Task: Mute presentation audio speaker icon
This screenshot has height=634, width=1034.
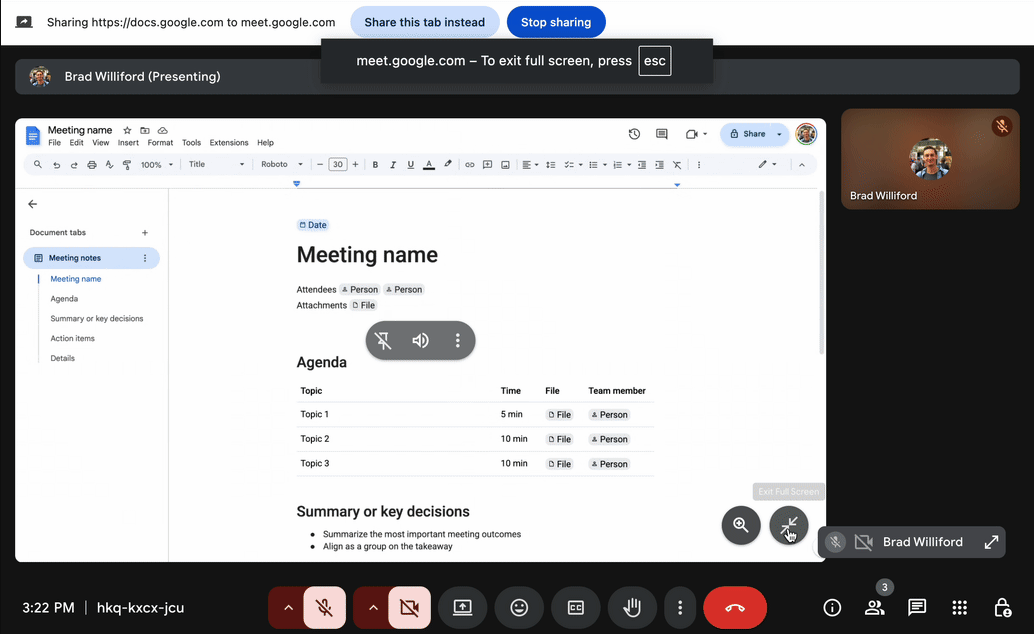Action: (420, 340)
